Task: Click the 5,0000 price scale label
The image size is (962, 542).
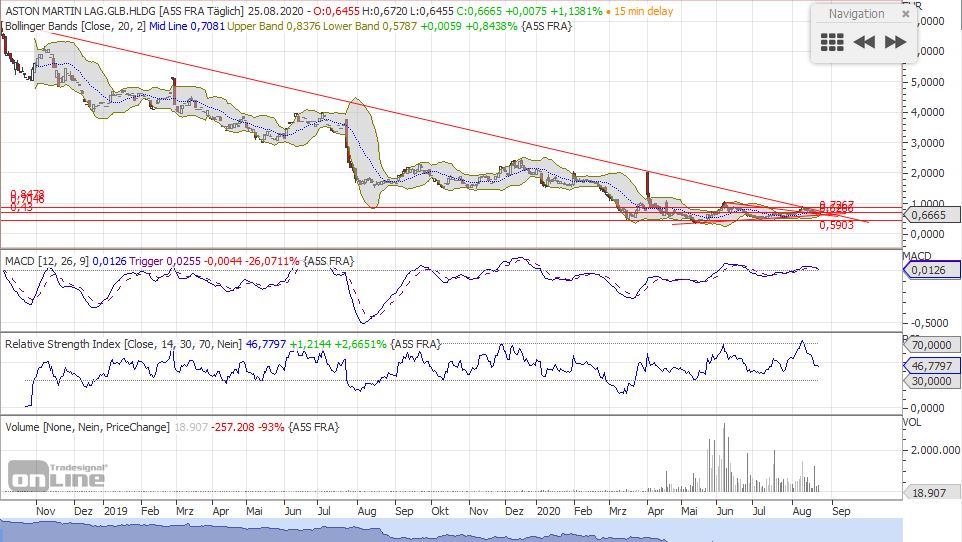Action: pos(927,82)
